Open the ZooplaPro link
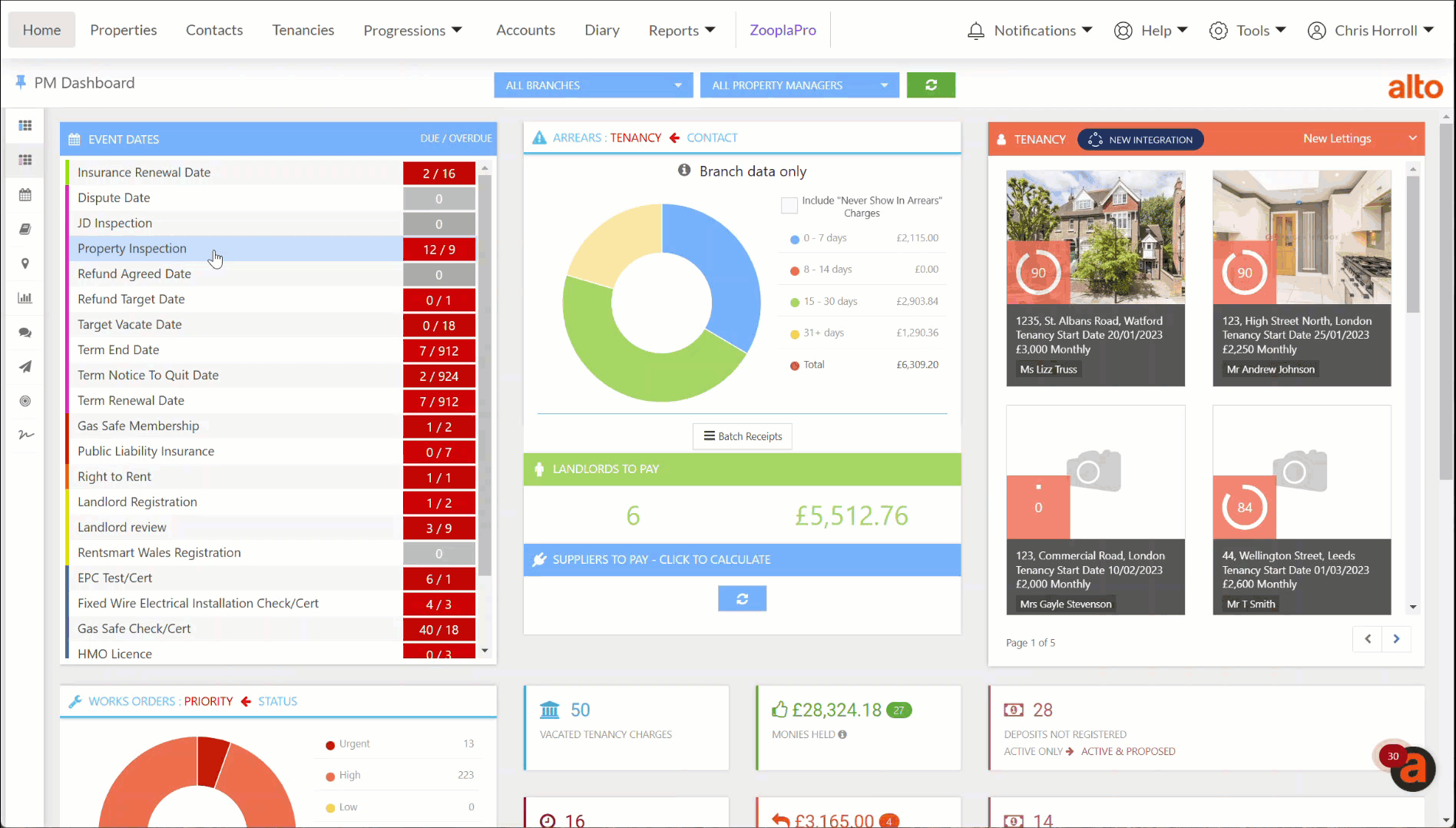Image resolution: width=1456 pixels, height=828 pixels. pyautogui.click(x=783, y=30)
